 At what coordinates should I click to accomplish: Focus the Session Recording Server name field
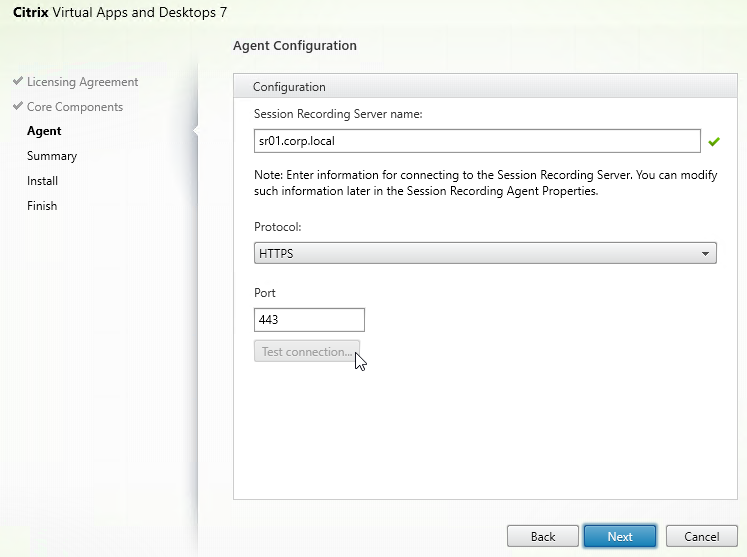coord(477,141)
